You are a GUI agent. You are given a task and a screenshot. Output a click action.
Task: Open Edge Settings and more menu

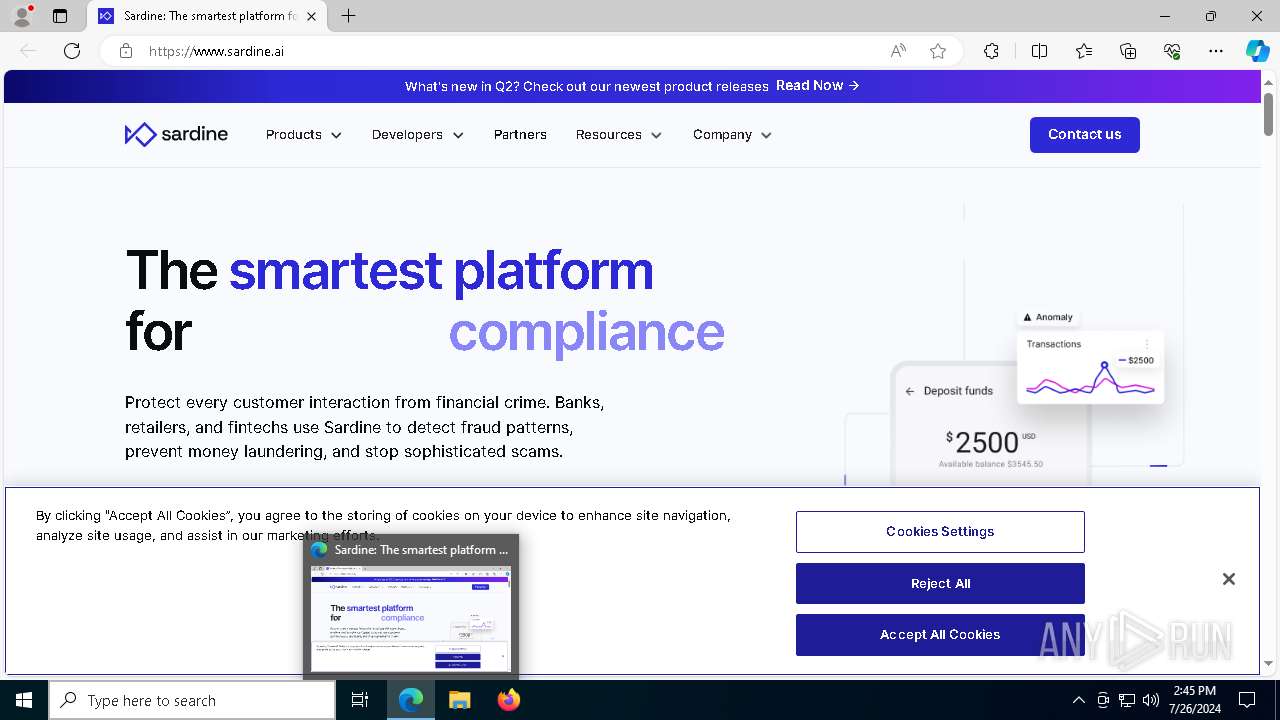click(1216, 51)
